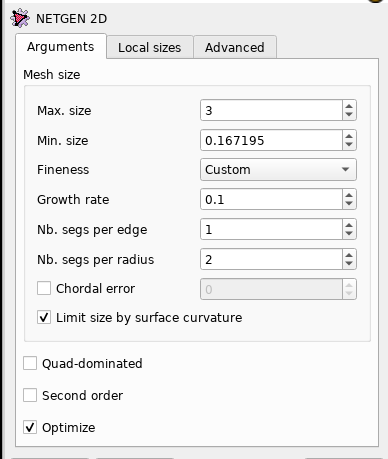Click the NETGEN 2D mesh icon
388x459 pixels.
click(x=20, y=18)
